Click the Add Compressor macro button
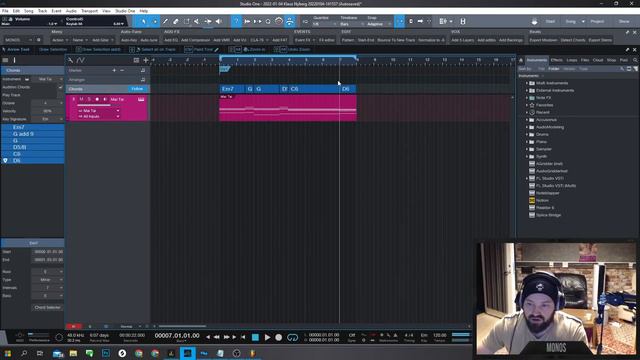This screenshot has width=640, height=360. [195, 40]
